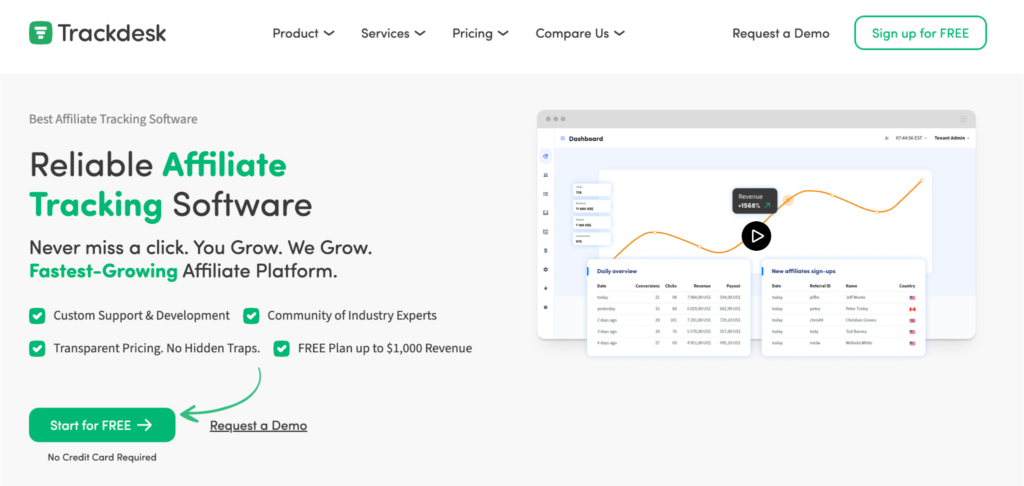The width and height of the screenshot is (1024, 486).
Task: Click the 'yesterday' row in Daily overview
Action: pos(668,309)
